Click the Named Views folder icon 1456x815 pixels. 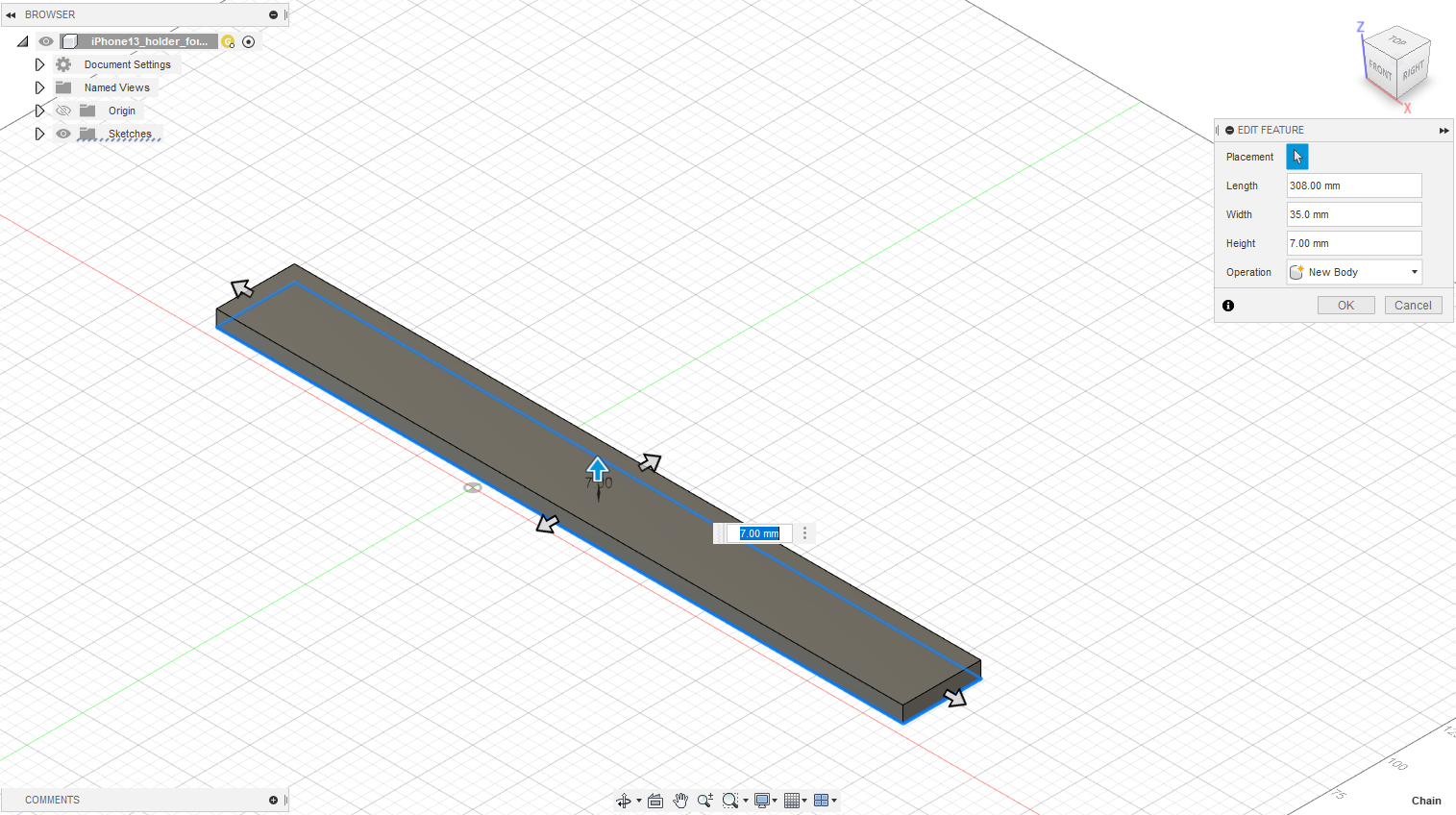pyautogui.click(x=63, y=87)
